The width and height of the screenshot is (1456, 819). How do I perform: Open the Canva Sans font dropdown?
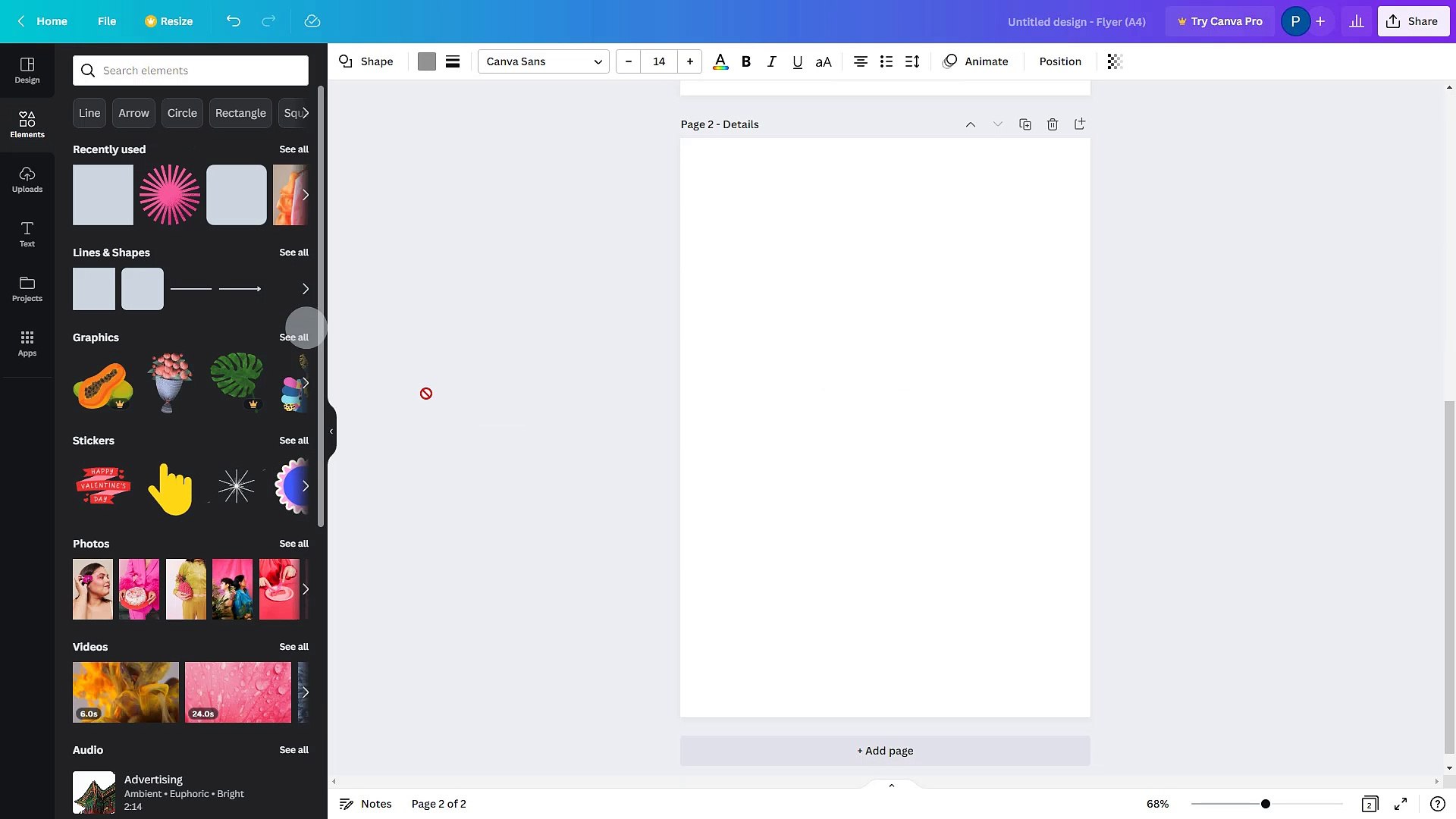click(x=543, y=61)
